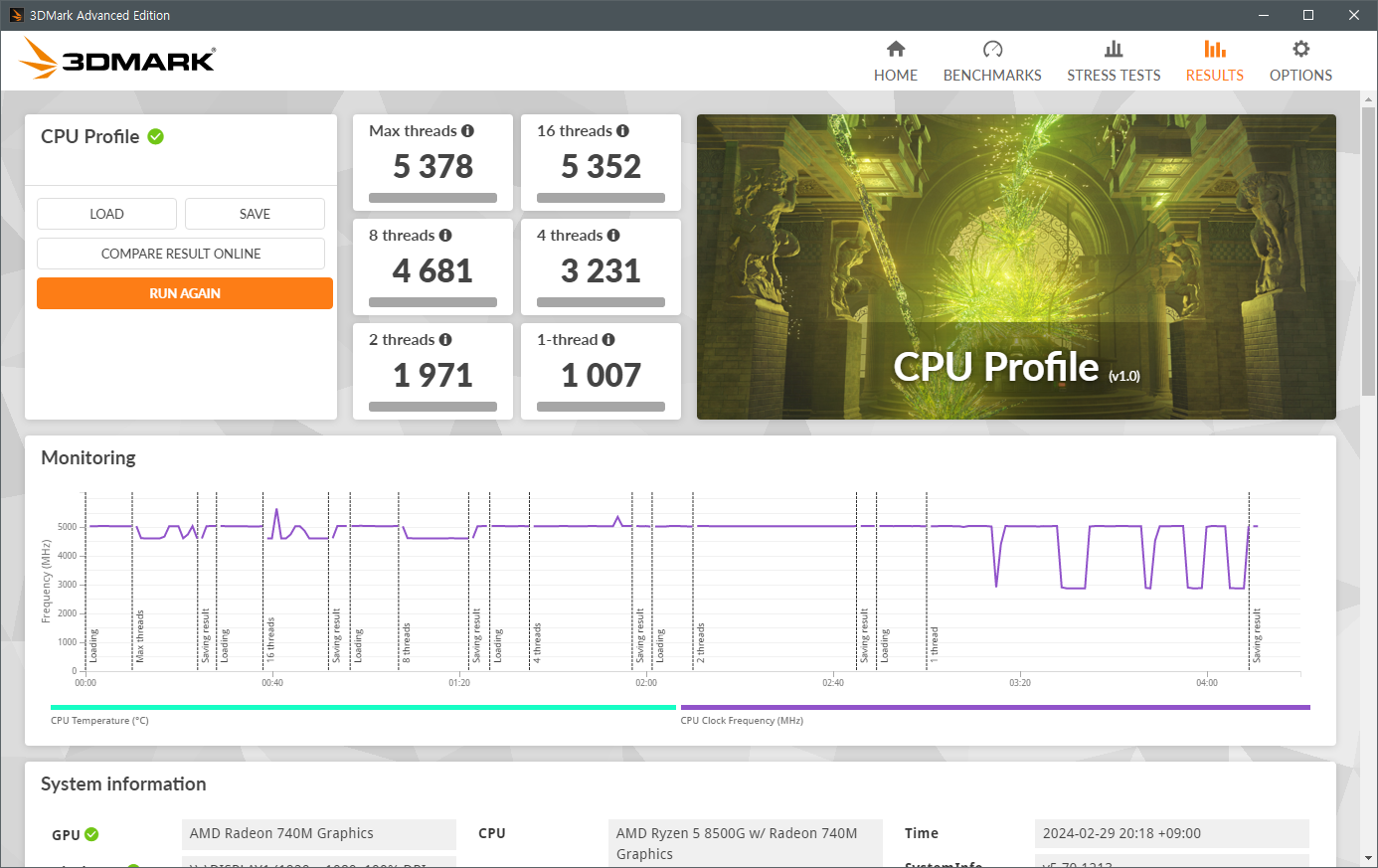Viewport: 1378px width, 868px height.
Task: Click the Frequency (MHz) axis label
Action: point(46,582)
